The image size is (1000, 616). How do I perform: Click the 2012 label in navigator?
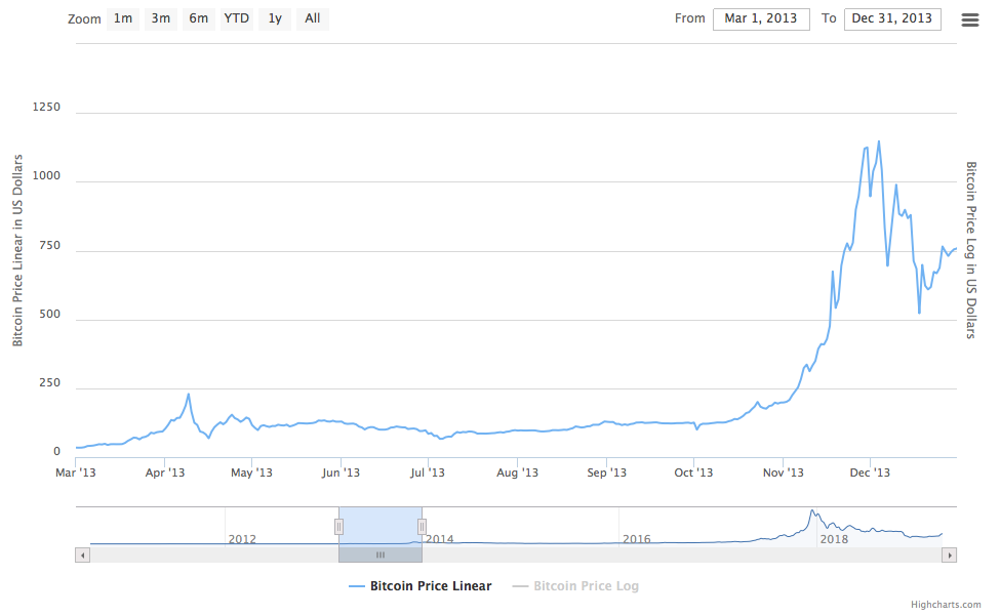point(242,539)
